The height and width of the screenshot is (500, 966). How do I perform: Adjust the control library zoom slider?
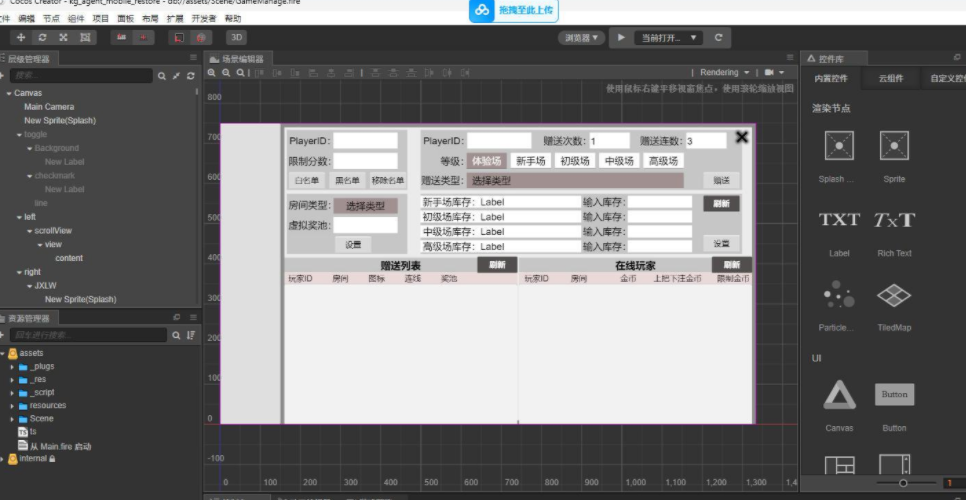click(903, 483)
